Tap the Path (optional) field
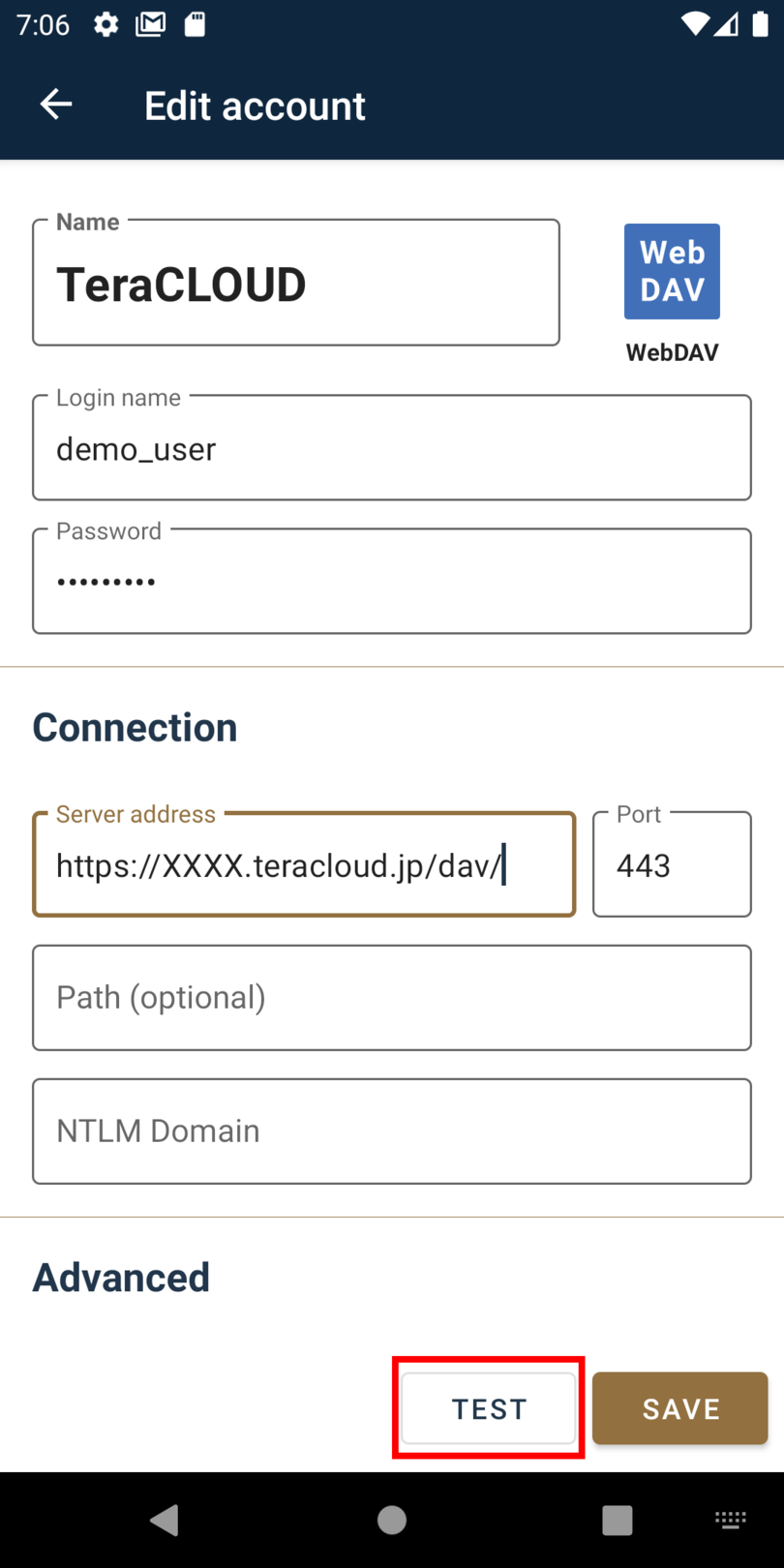 click(x=391, y=998)
